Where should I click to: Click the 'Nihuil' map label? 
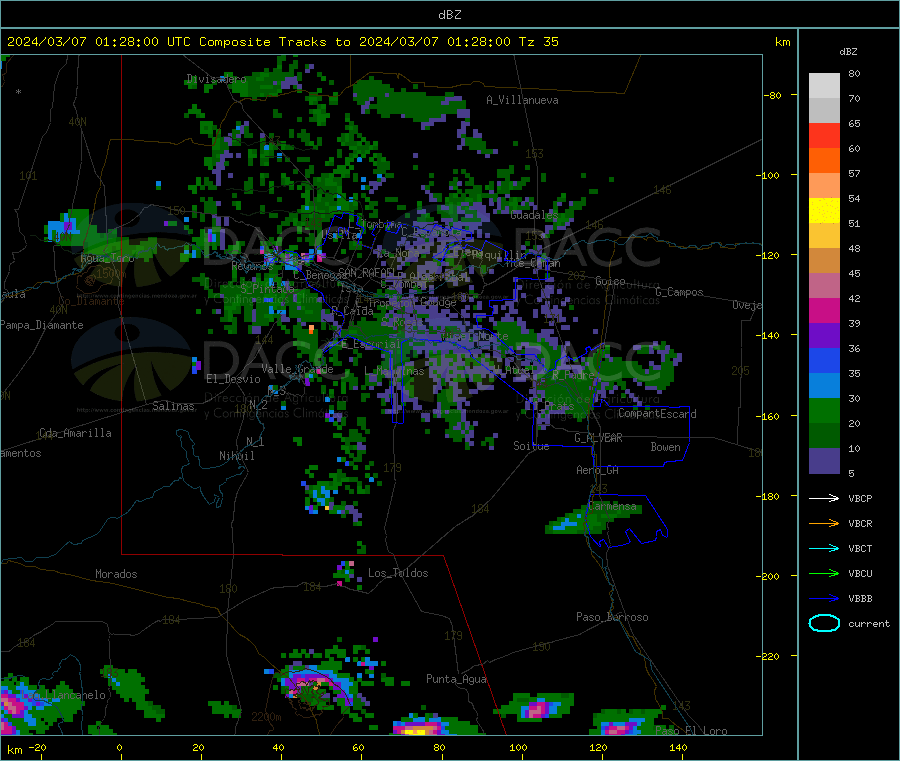236,456
